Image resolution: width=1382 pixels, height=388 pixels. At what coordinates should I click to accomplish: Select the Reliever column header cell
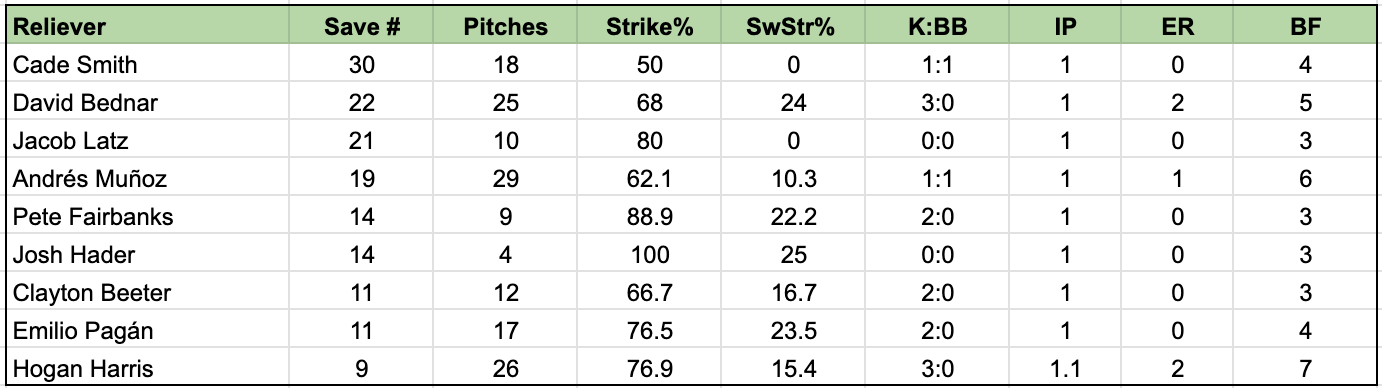[x=148, y=27]
